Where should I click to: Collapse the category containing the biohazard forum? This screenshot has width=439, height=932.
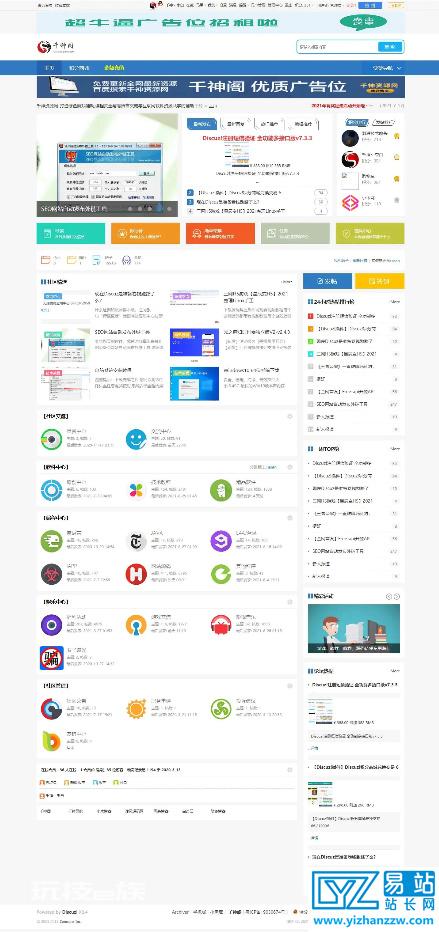pyautogui.click(x=290, y=518)
